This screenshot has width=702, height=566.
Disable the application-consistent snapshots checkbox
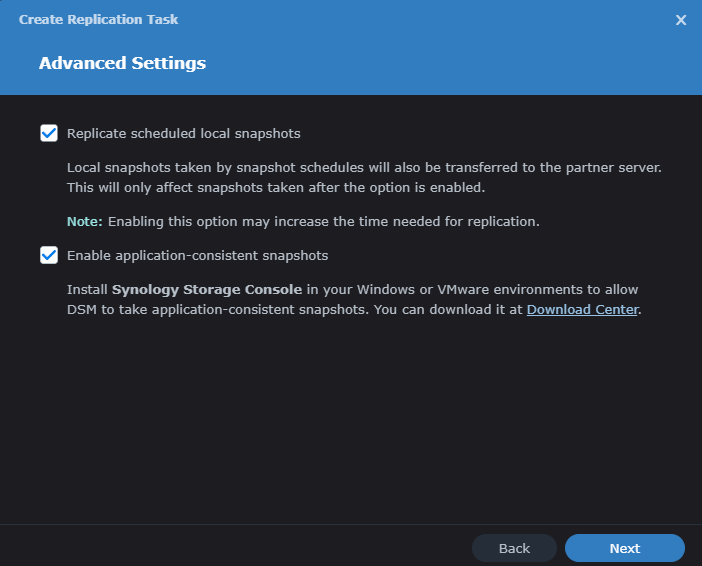49,255
